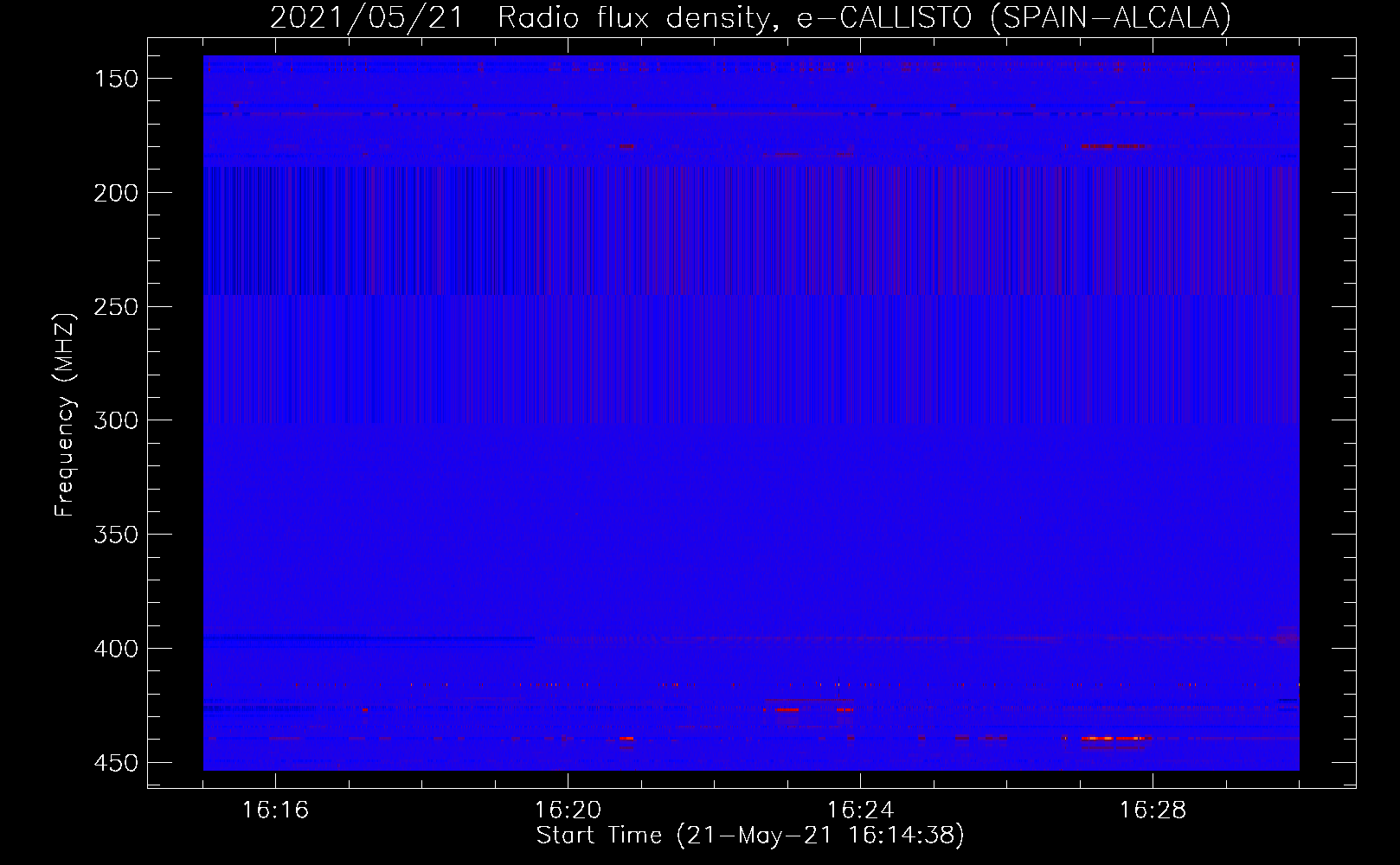
Task: Click the red burst near 427 MHz at 16:23
Action: (787, 709)
